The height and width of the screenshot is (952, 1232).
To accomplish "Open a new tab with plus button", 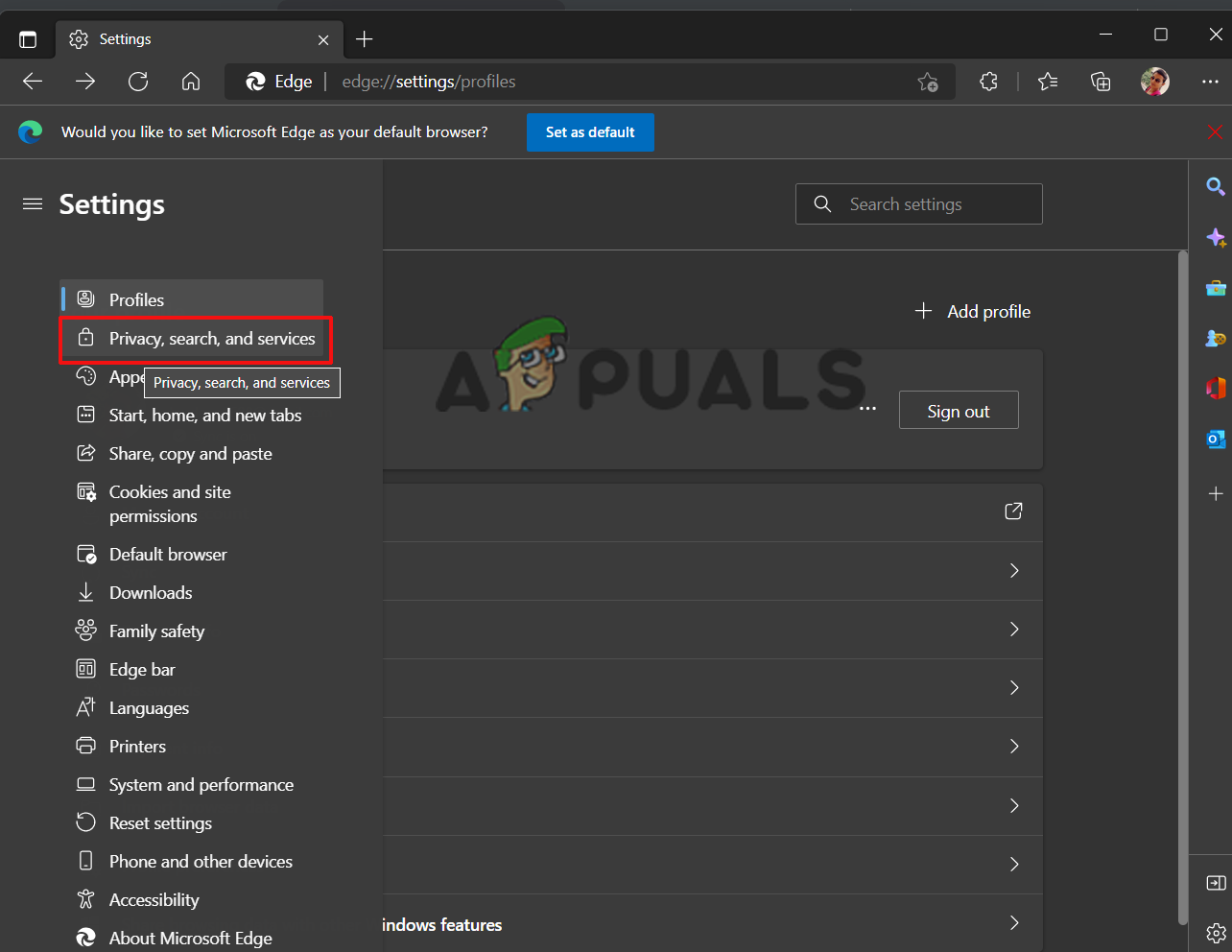I will [x=365, y=39].
